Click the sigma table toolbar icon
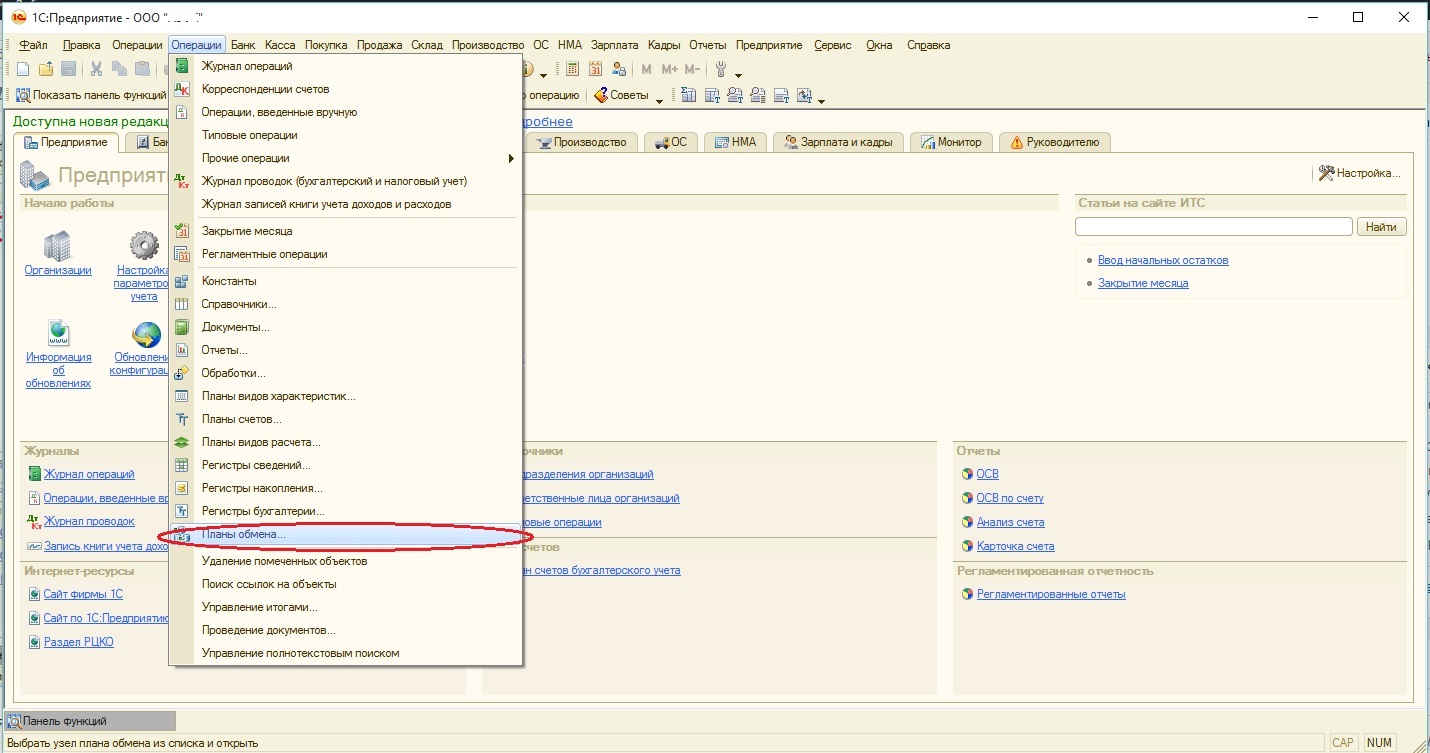The image size is (1430, 753). (x=689, y=96)
